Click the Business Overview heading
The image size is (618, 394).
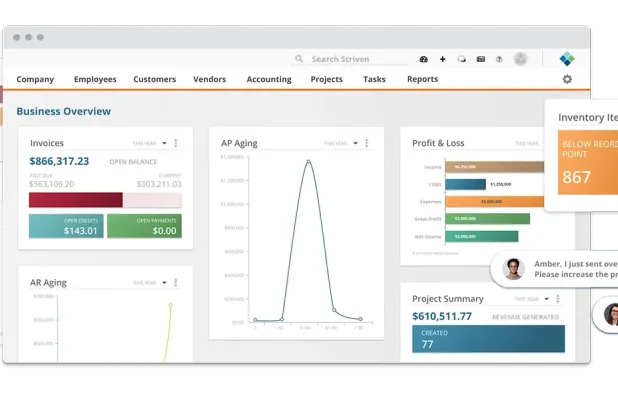pyautogui.click(x=63, y=112)
